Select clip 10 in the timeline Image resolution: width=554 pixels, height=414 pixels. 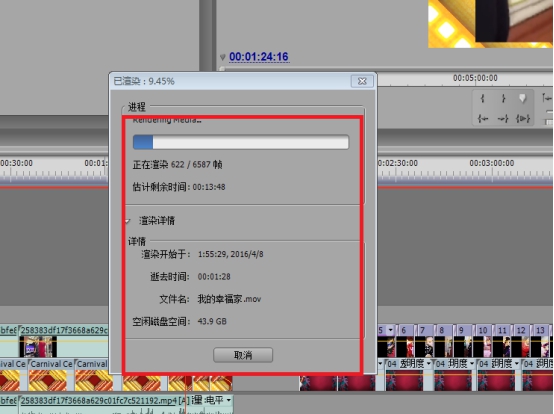[x=483, y=341]
